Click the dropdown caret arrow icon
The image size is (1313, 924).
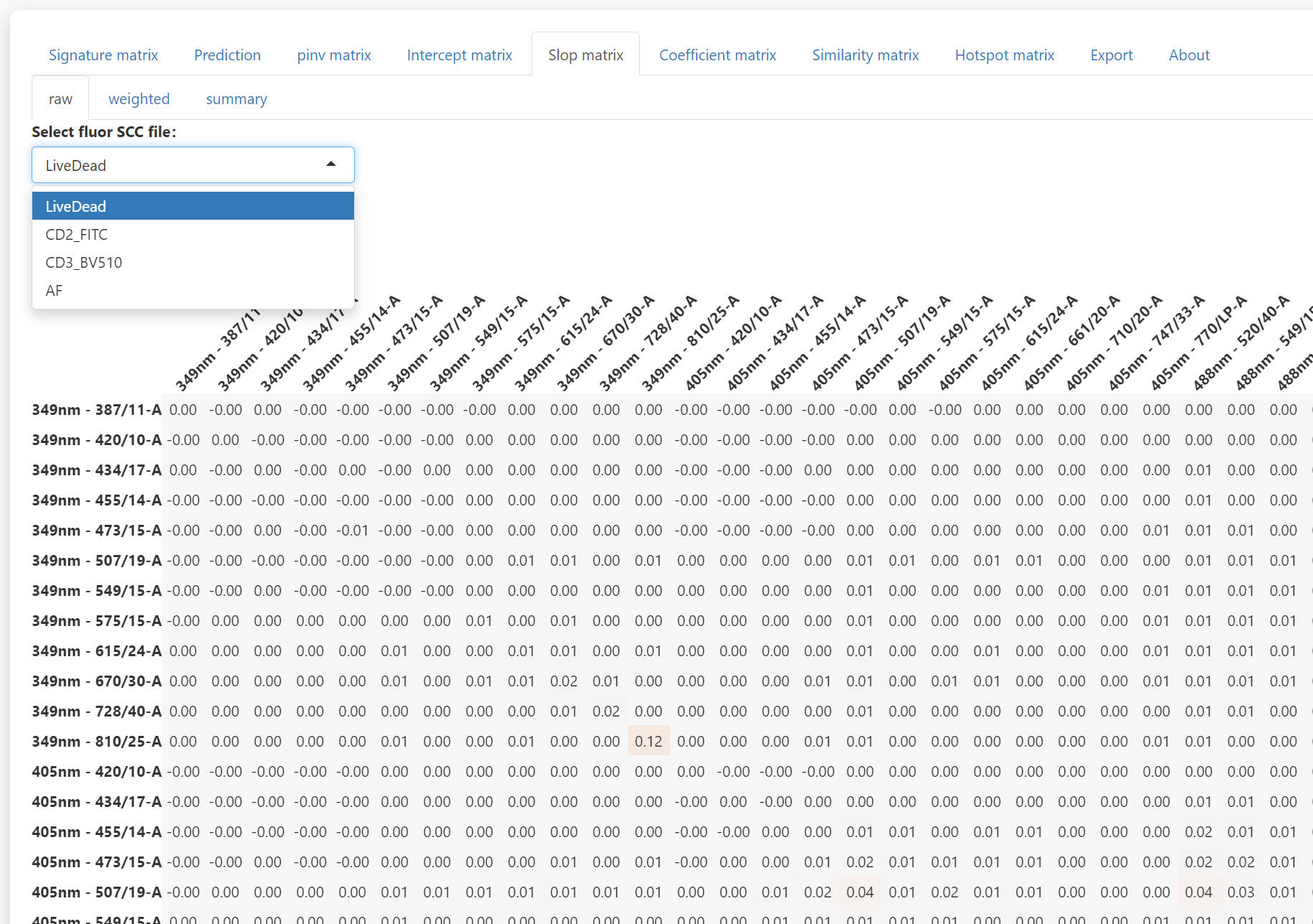tap(331, 164)
